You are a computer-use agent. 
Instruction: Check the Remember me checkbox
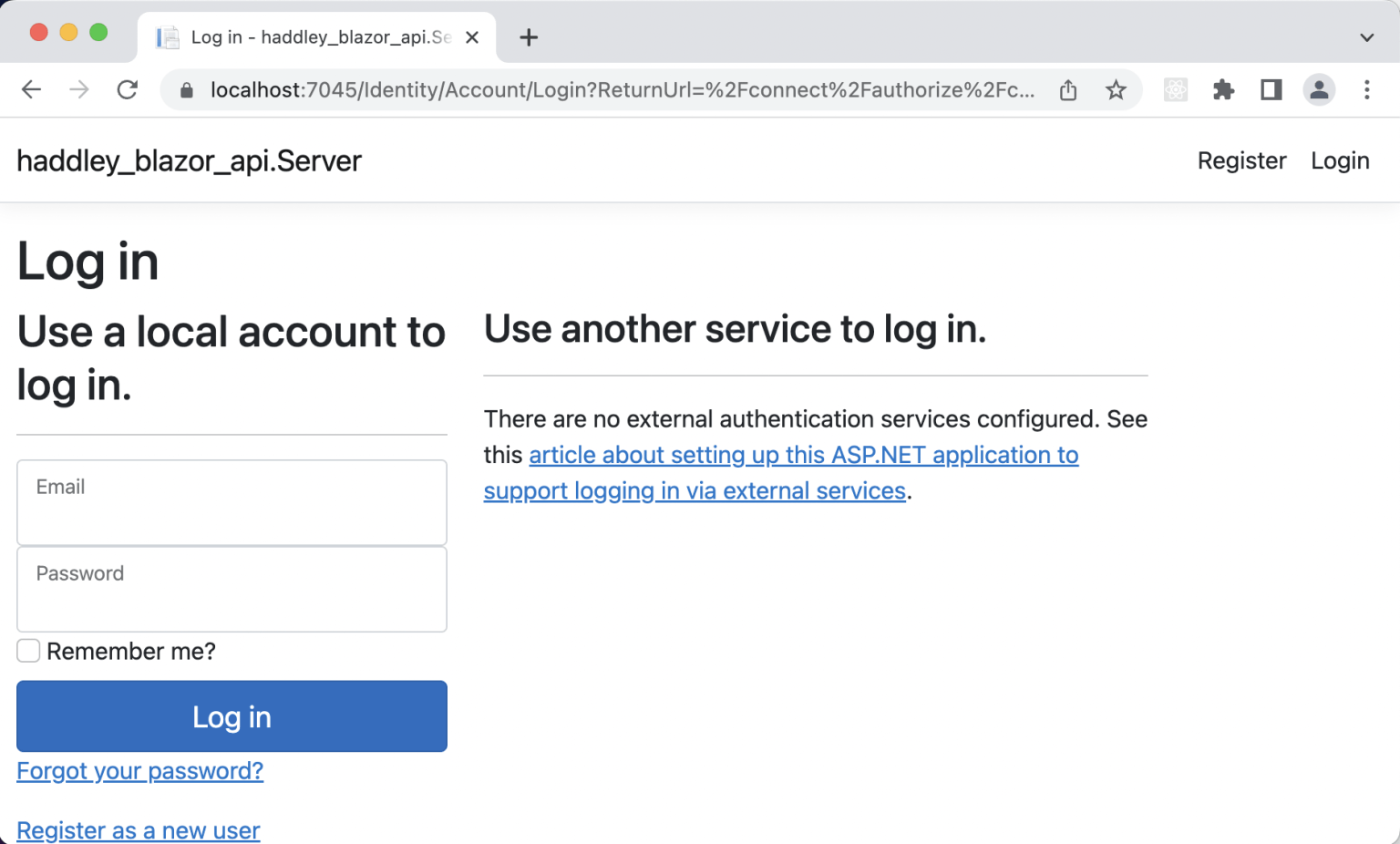[28, 651]
